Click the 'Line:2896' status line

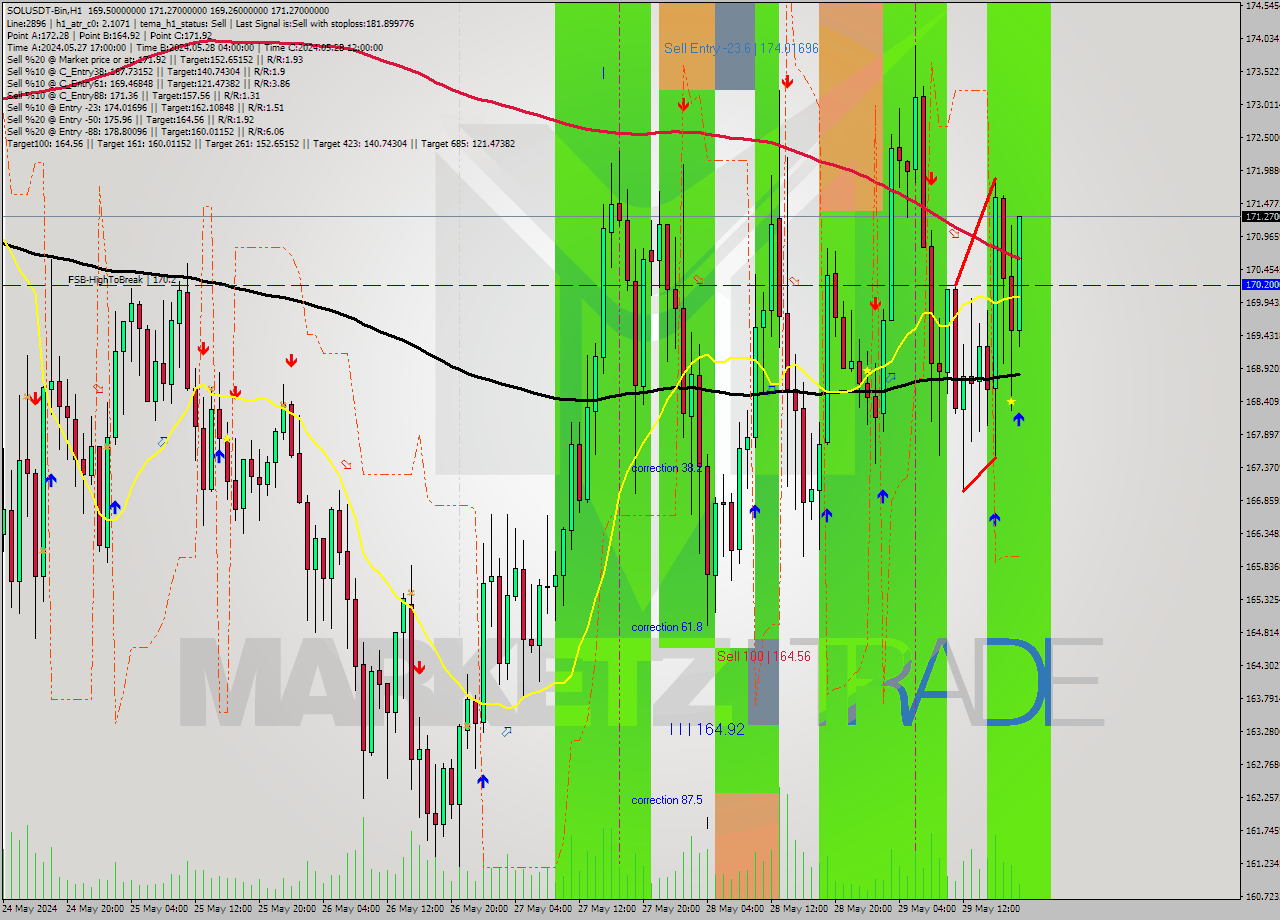click(x=210, y=23)
